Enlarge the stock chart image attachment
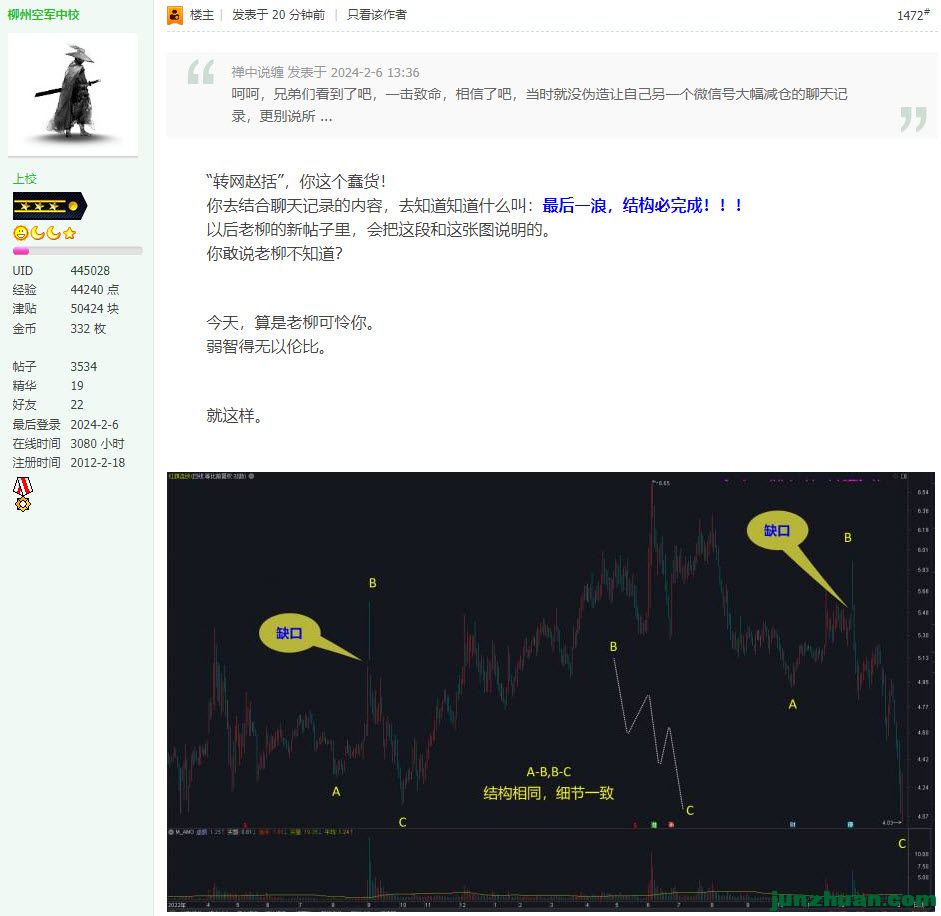 551,690
